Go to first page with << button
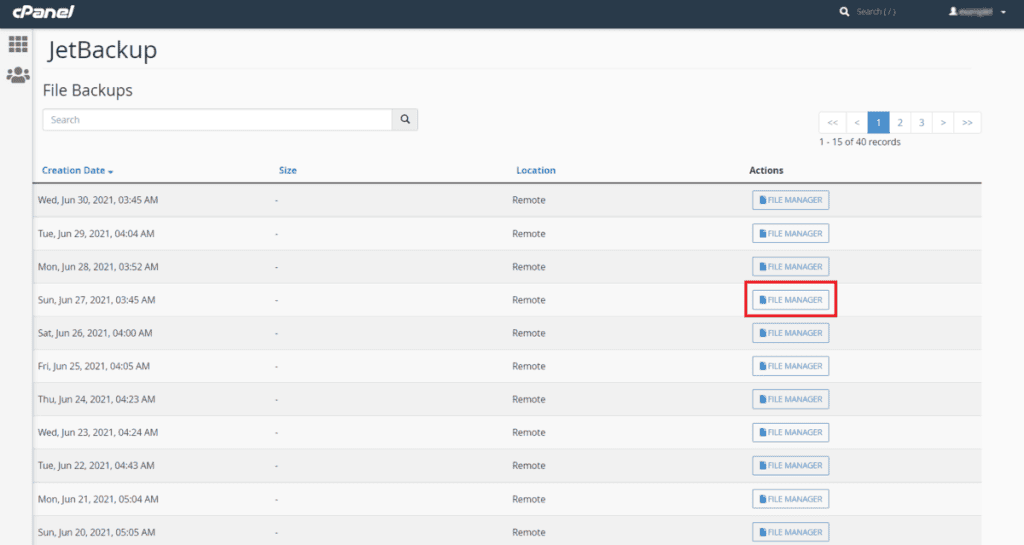The image size is (1024, 545). 832,123
